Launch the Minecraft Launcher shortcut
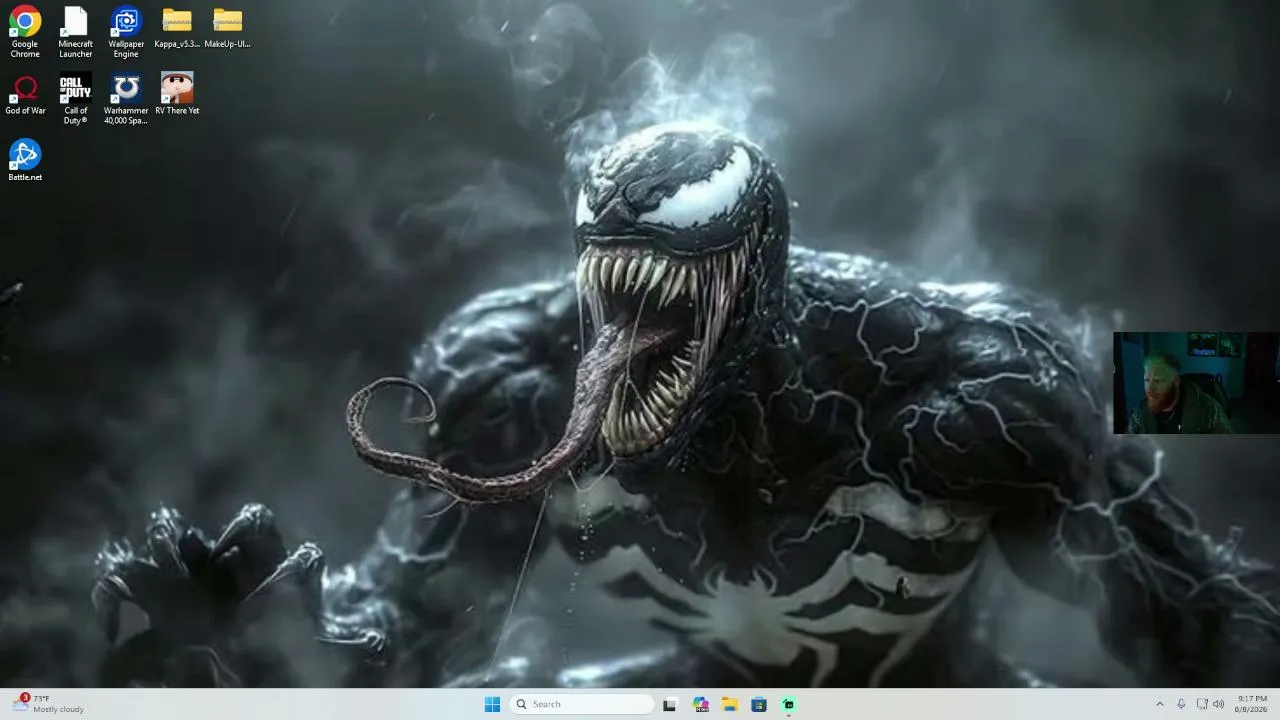Image resolution: width=1280 pixels, height=720 pixels. coord(75,32)
